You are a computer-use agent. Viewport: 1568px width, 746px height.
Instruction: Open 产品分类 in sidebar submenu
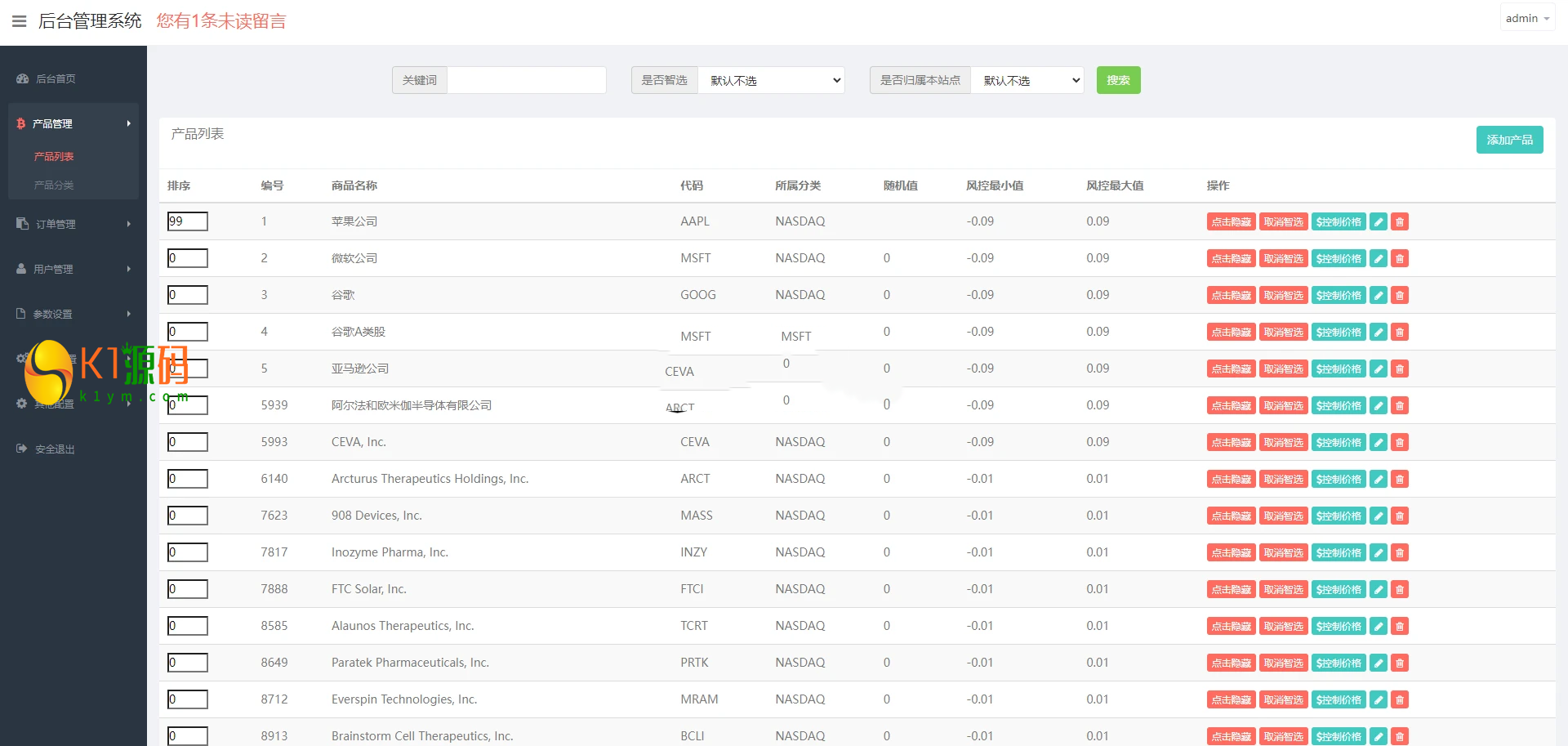[x=54, y=185]
